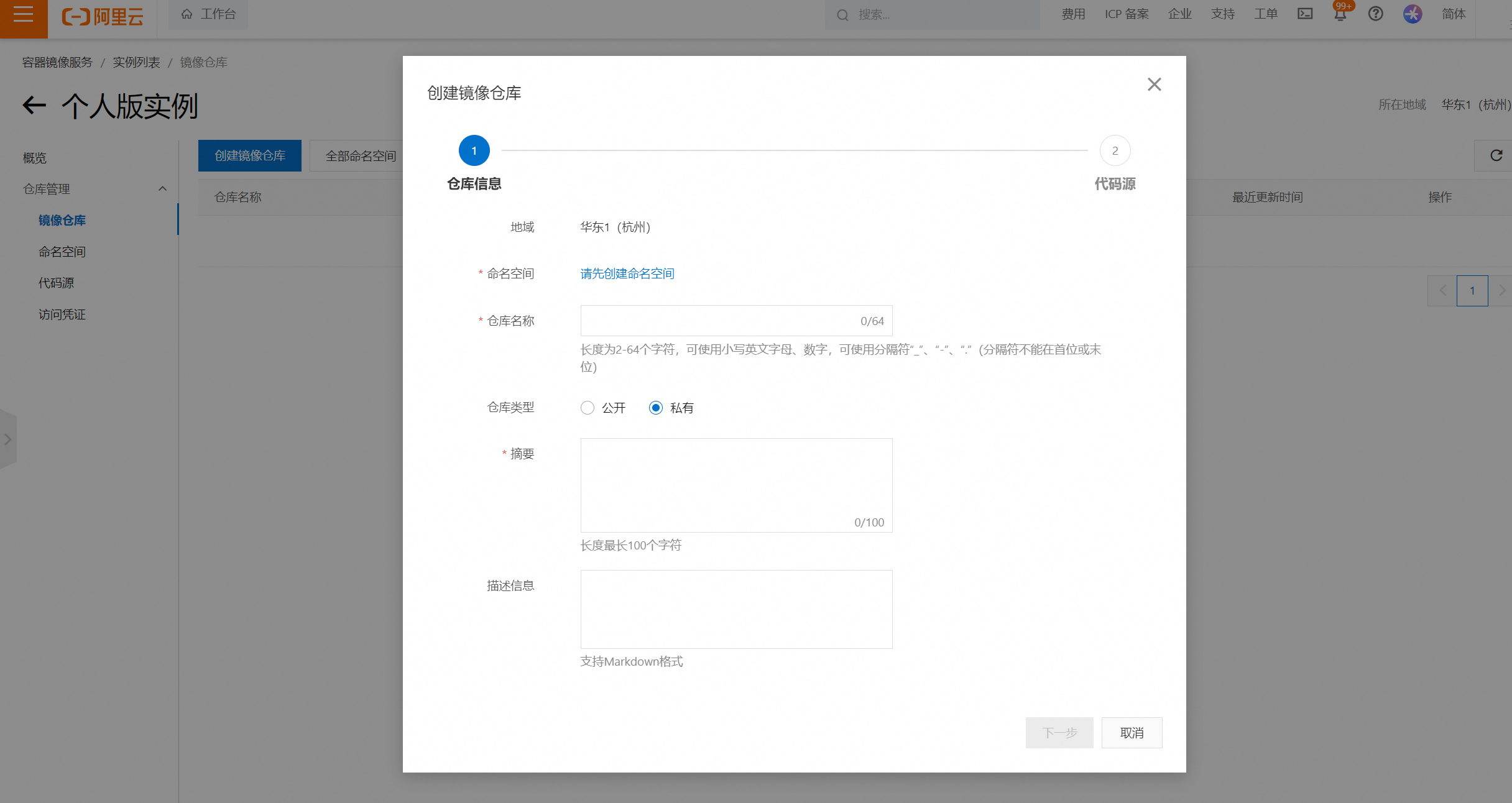Image resolution: width=1512 pixels, height=803 pixels.
Task: Select 代码源 in the sidebar
Action: coord(56,283)
